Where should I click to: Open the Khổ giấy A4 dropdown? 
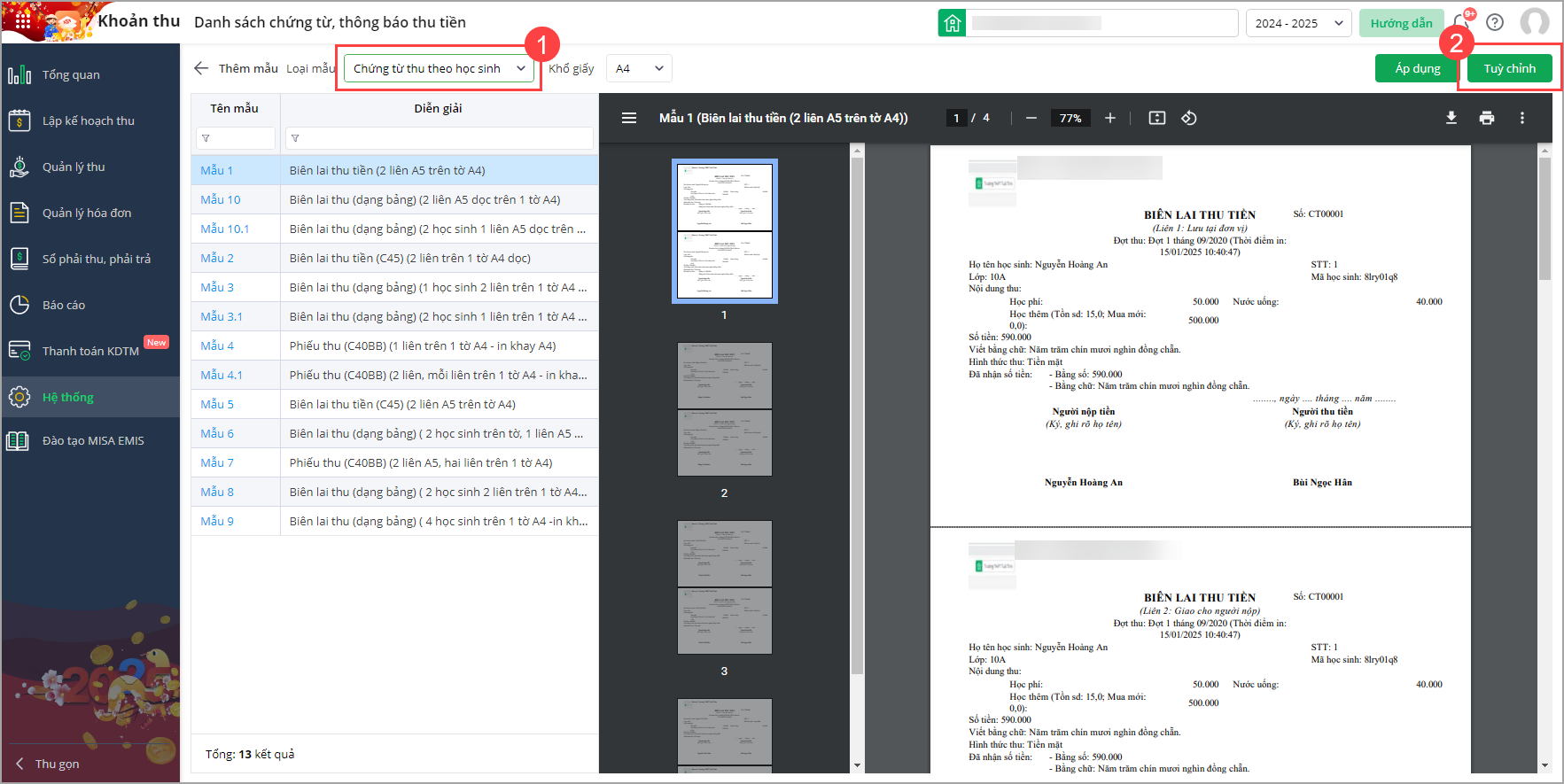click(639, 68)
